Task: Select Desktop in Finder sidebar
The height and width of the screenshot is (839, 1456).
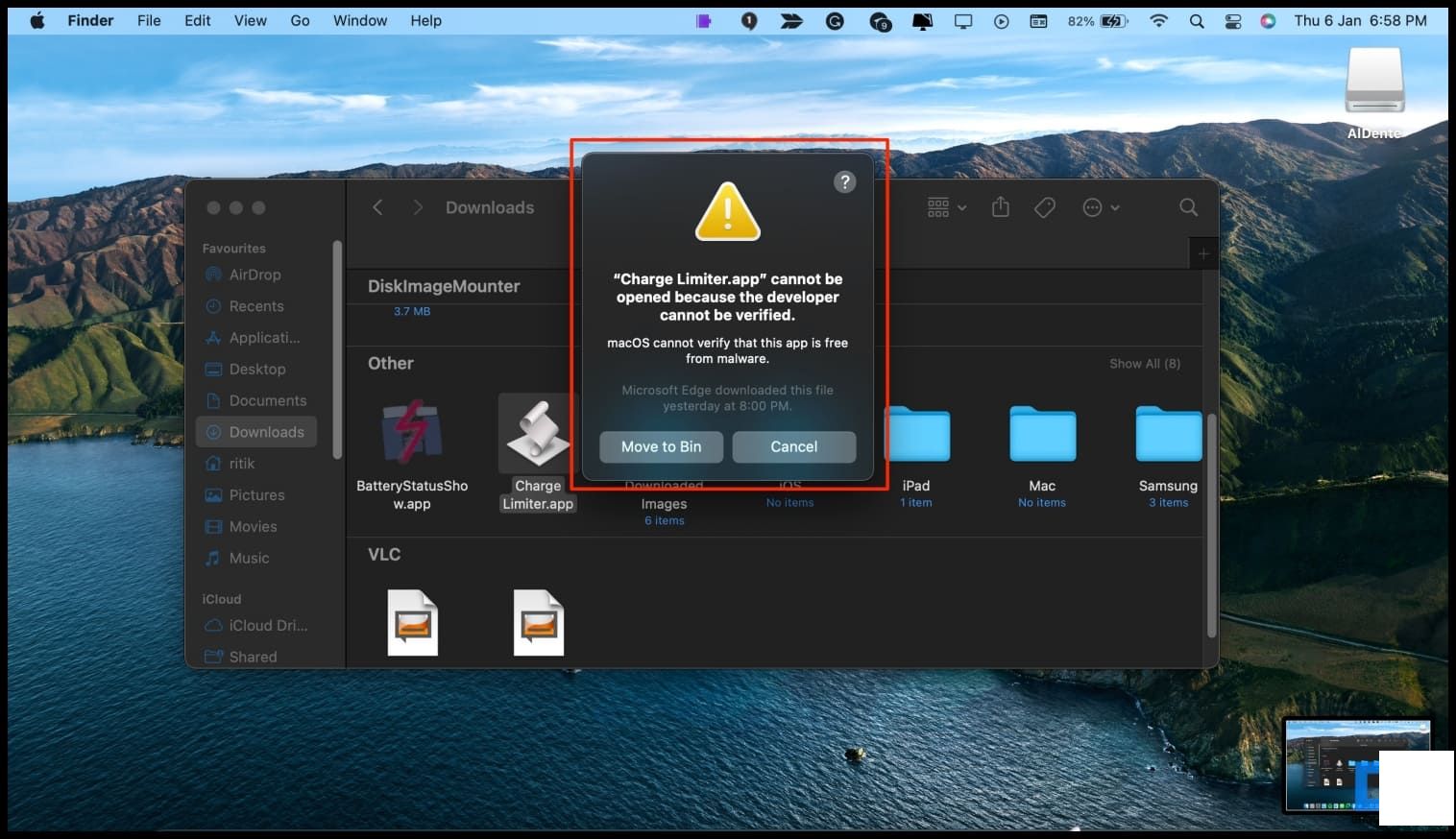Action: [255, 369]
